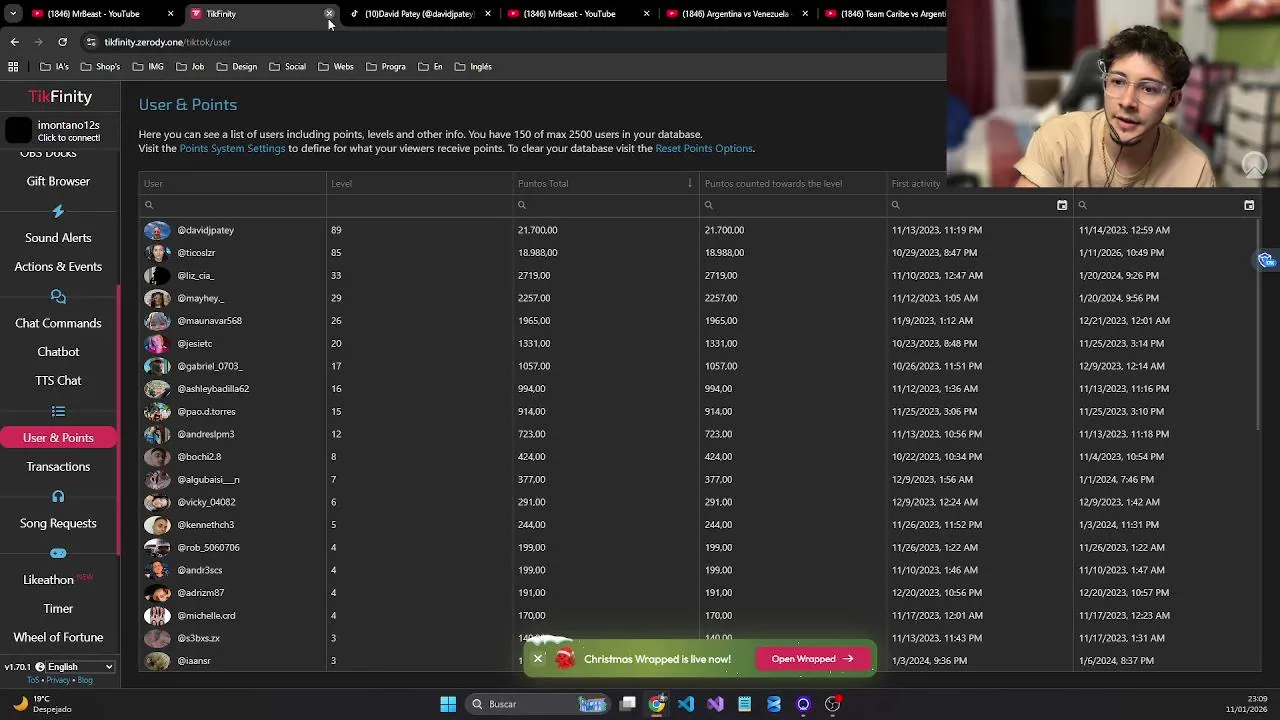Open the Shop's bookmarks folder
This screenshot has width=1280, height=720.
[x=100, y=67]
